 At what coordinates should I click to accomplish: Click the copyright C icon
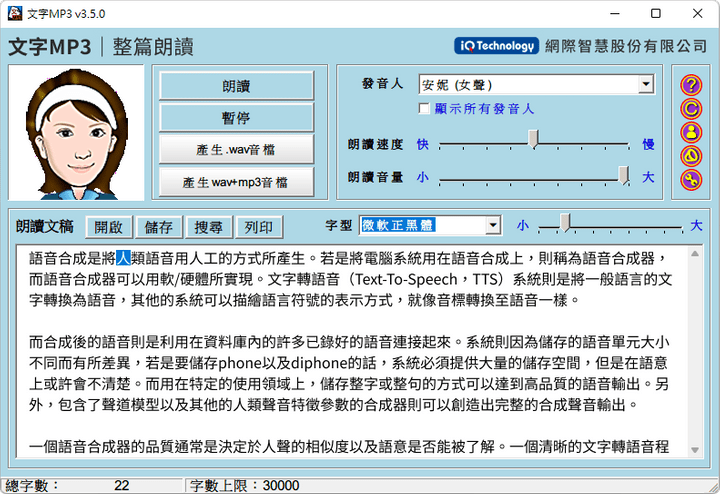tap(691, 109)
